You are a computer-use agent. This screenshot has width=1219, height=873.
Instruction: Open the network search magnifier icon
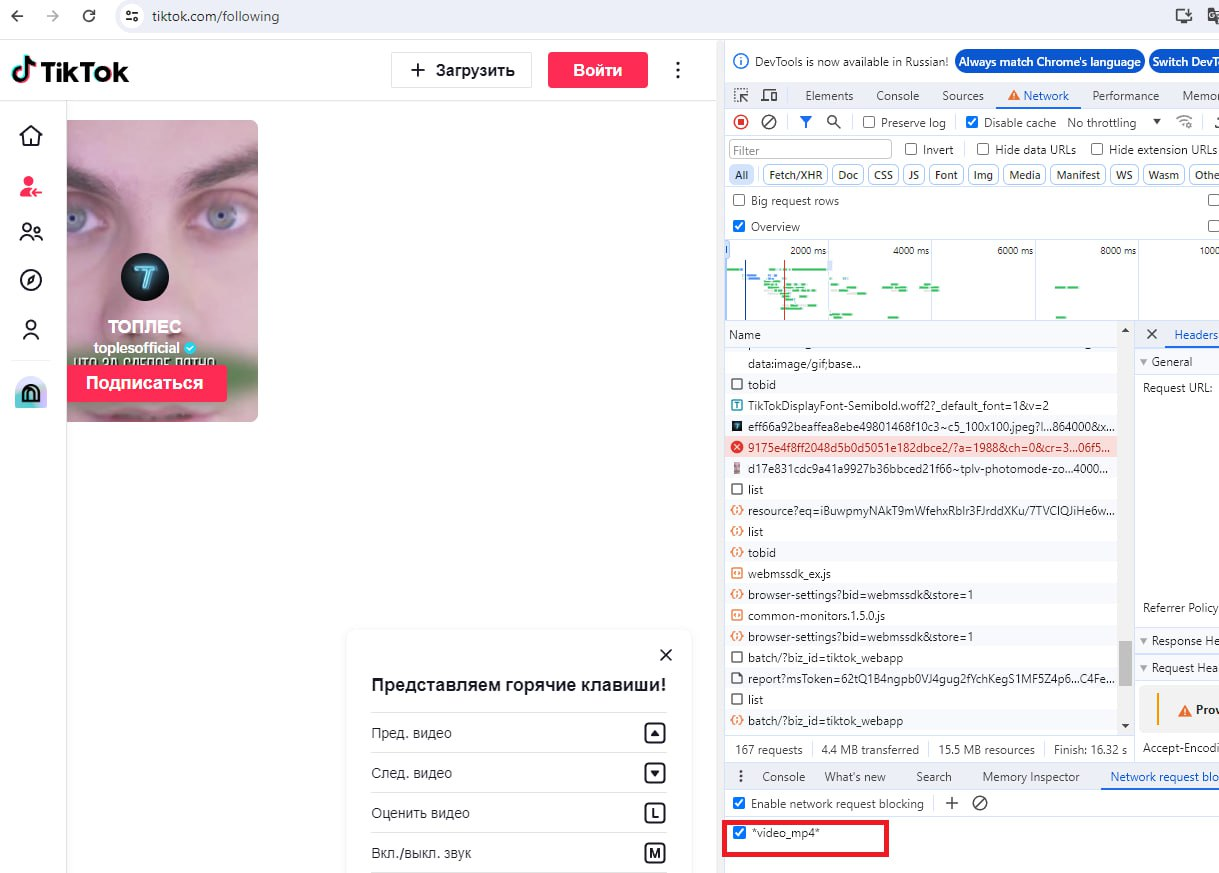point(833,122)
